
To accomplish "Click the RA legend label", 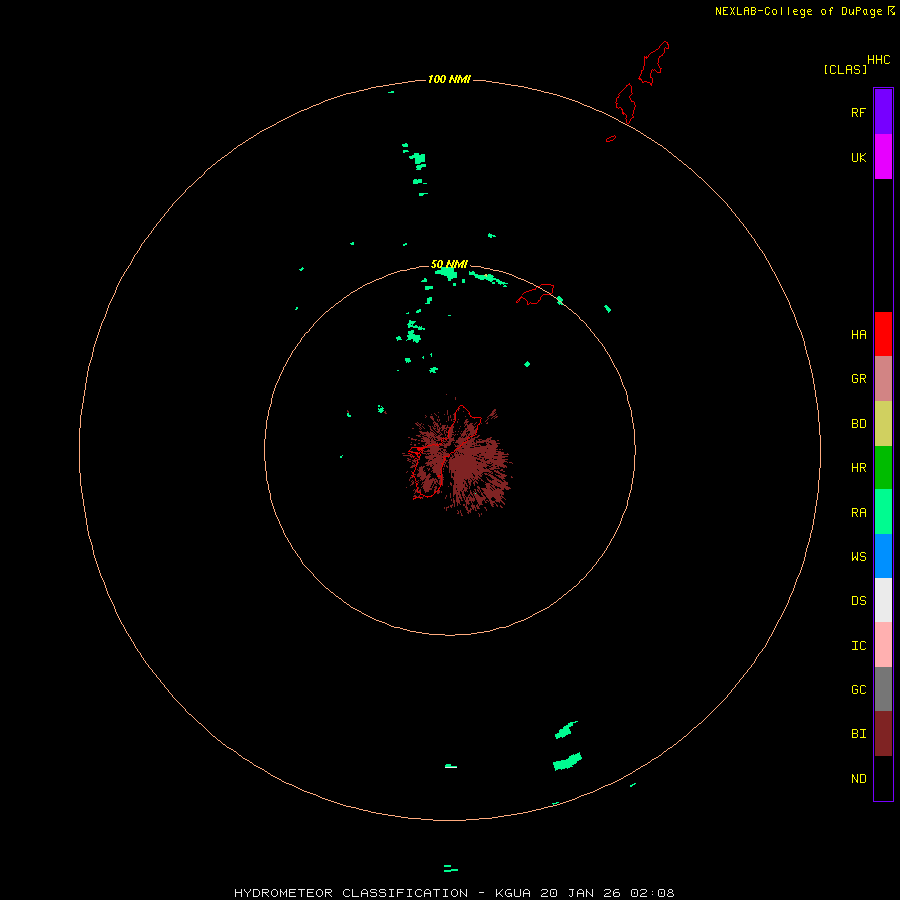I will coord(858,513).
